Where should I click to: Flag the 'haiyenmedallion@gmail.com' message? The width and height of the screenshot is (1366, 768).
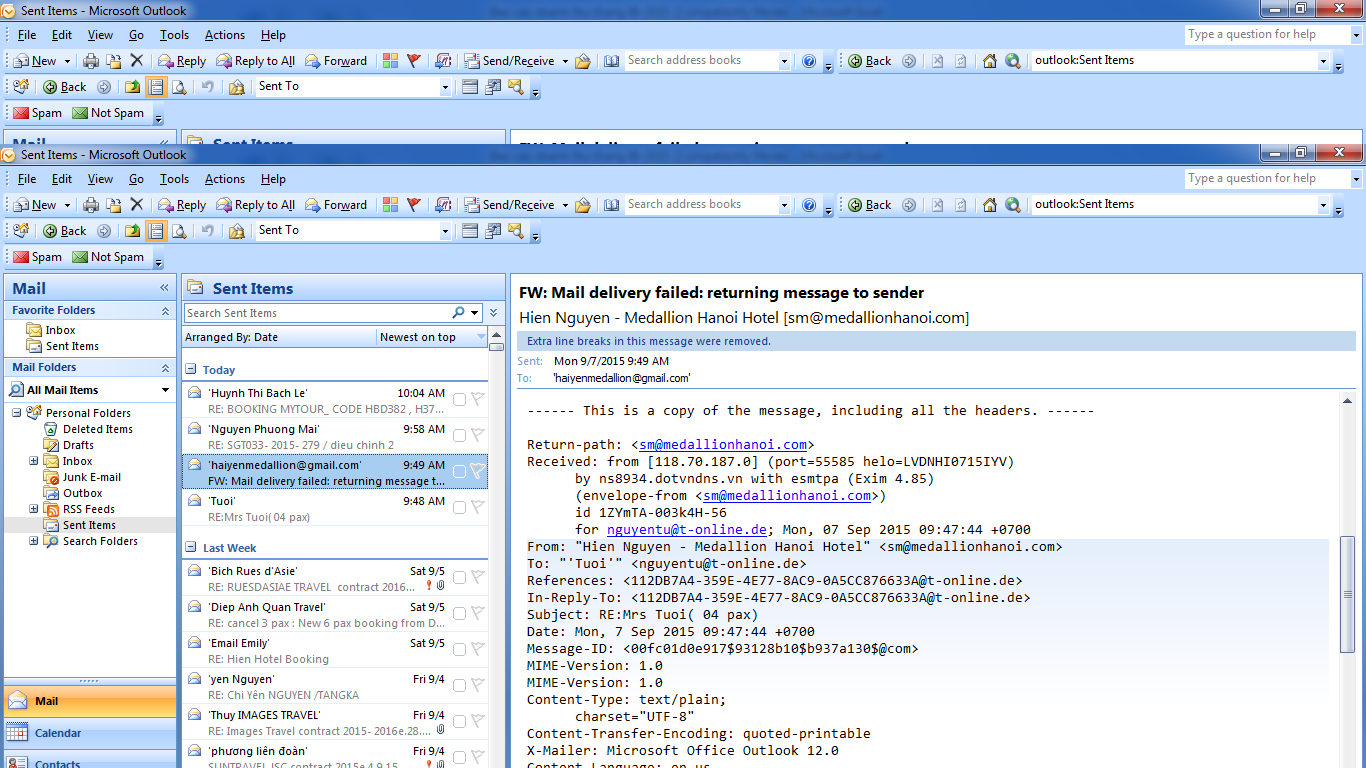pos(477,471)
